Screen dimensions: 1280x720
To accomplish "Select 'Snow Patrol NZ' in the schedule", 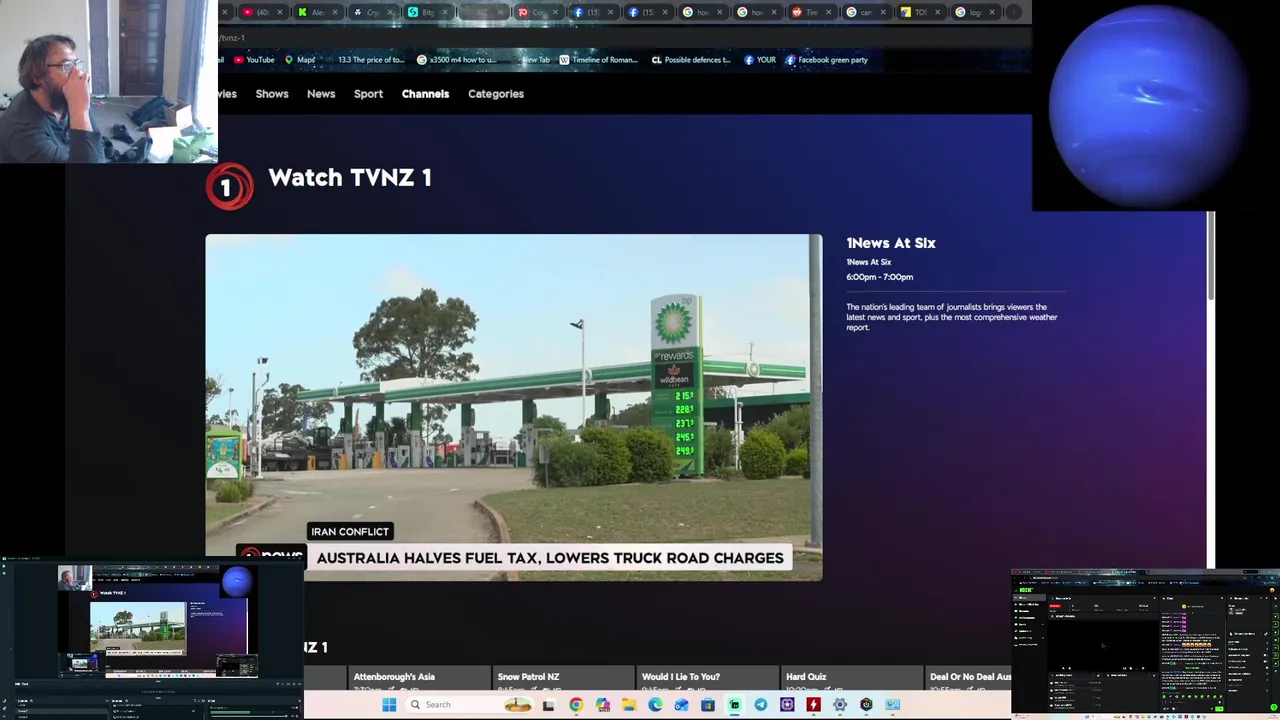I will 528,677.
